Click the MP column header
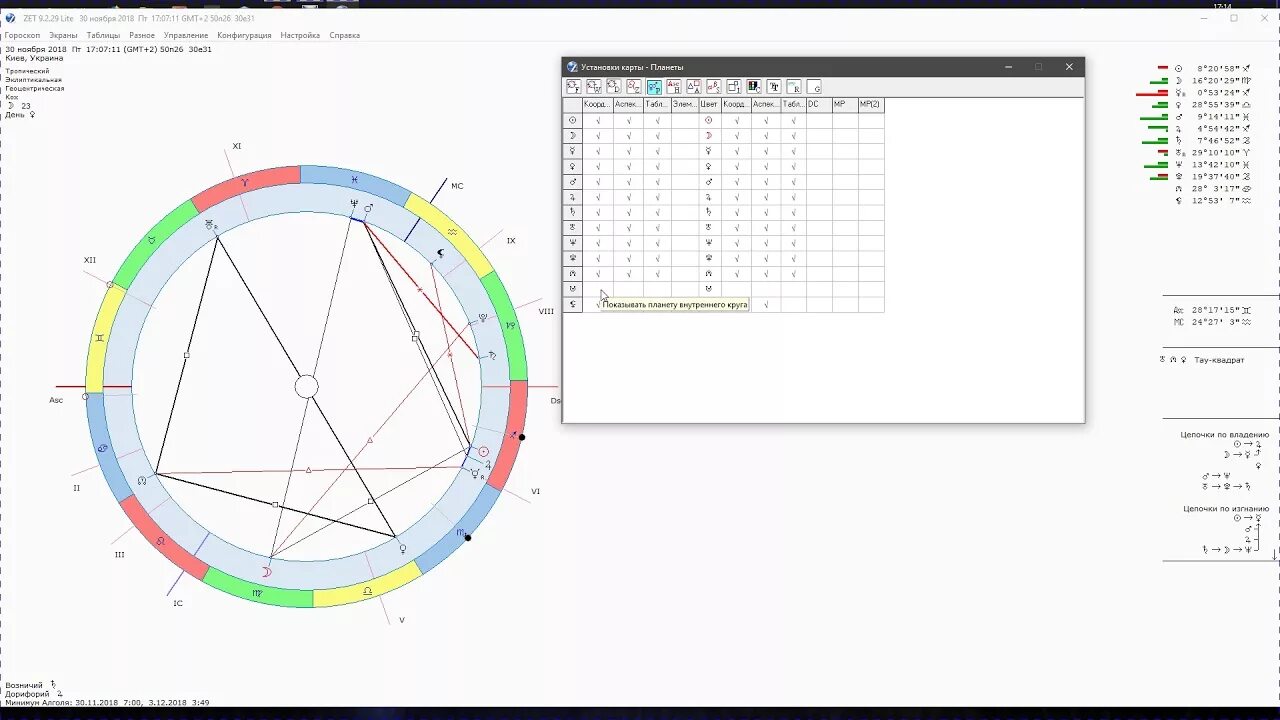 [x=845, y=104]
